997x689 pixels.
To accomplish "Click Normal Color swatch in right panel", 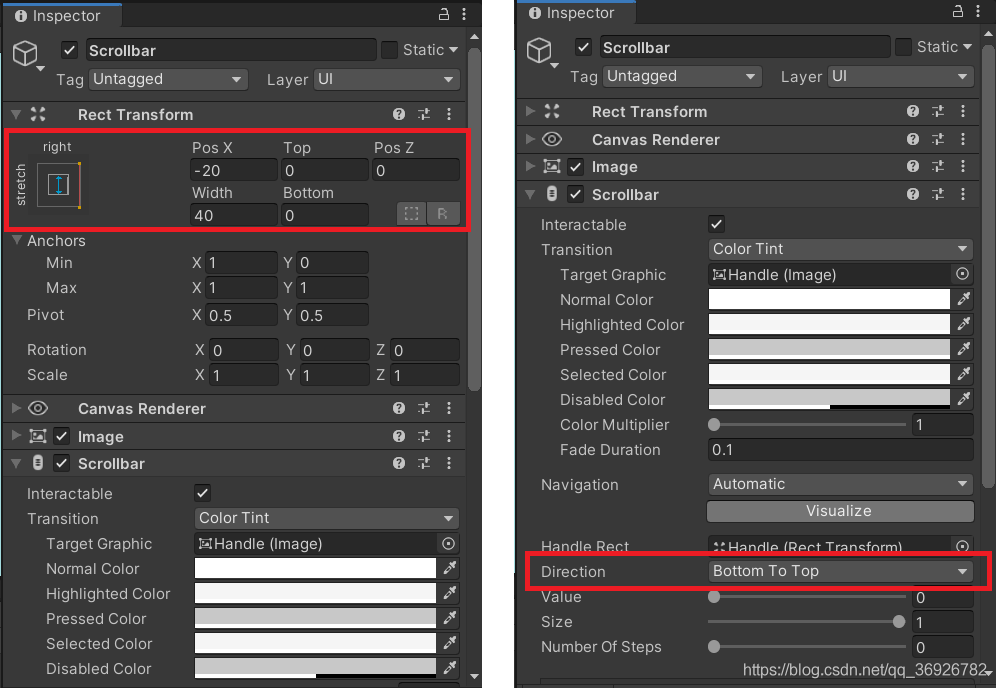I will tap(829, 299).
